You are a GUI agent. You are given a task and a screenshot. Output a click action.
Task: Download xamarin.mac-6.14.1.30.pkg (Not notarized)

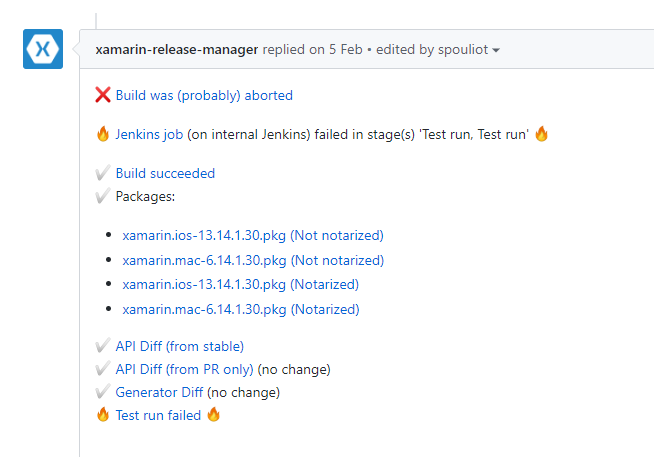253,260
